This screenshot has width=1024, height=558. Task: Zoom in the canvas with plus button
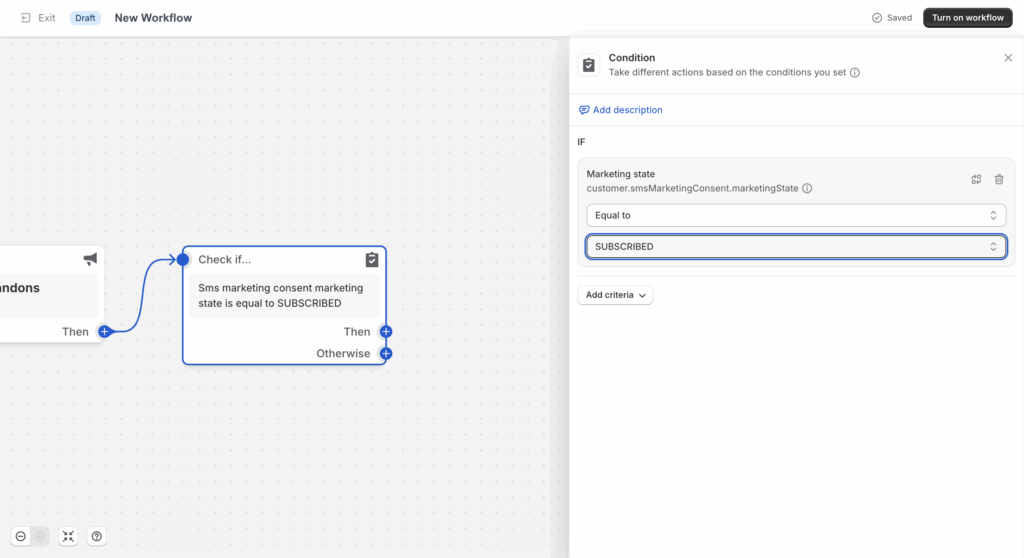[x=40, y=536]
